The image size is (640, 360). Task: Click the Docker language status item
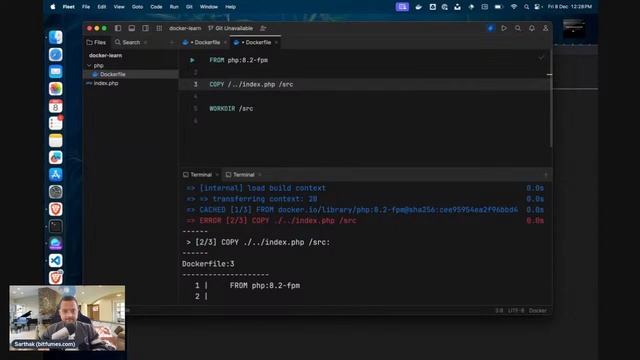(538, 311)
